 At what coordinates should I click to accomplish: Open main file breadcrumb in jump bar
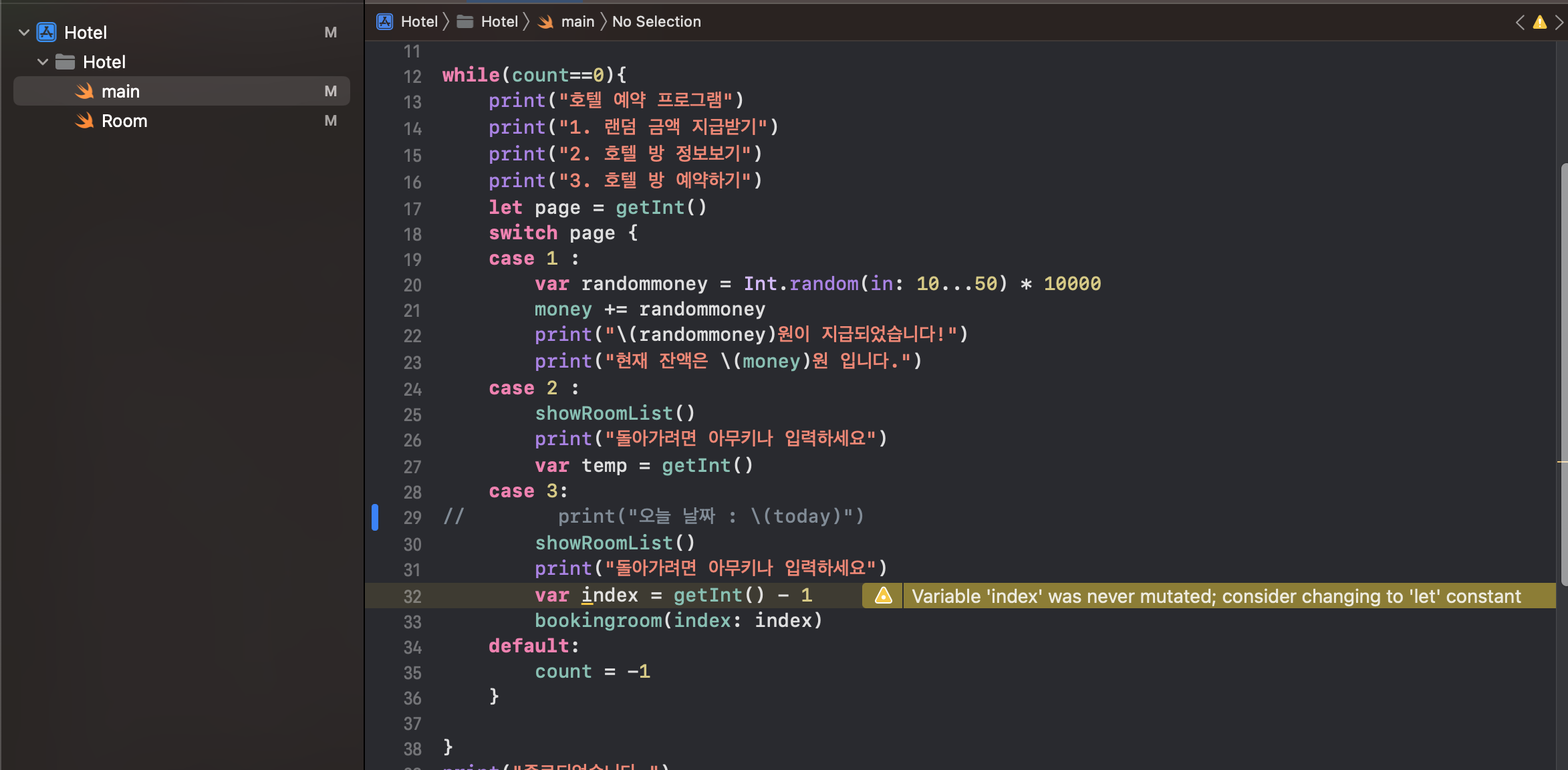pyautogui.click(x=577, y=22)
